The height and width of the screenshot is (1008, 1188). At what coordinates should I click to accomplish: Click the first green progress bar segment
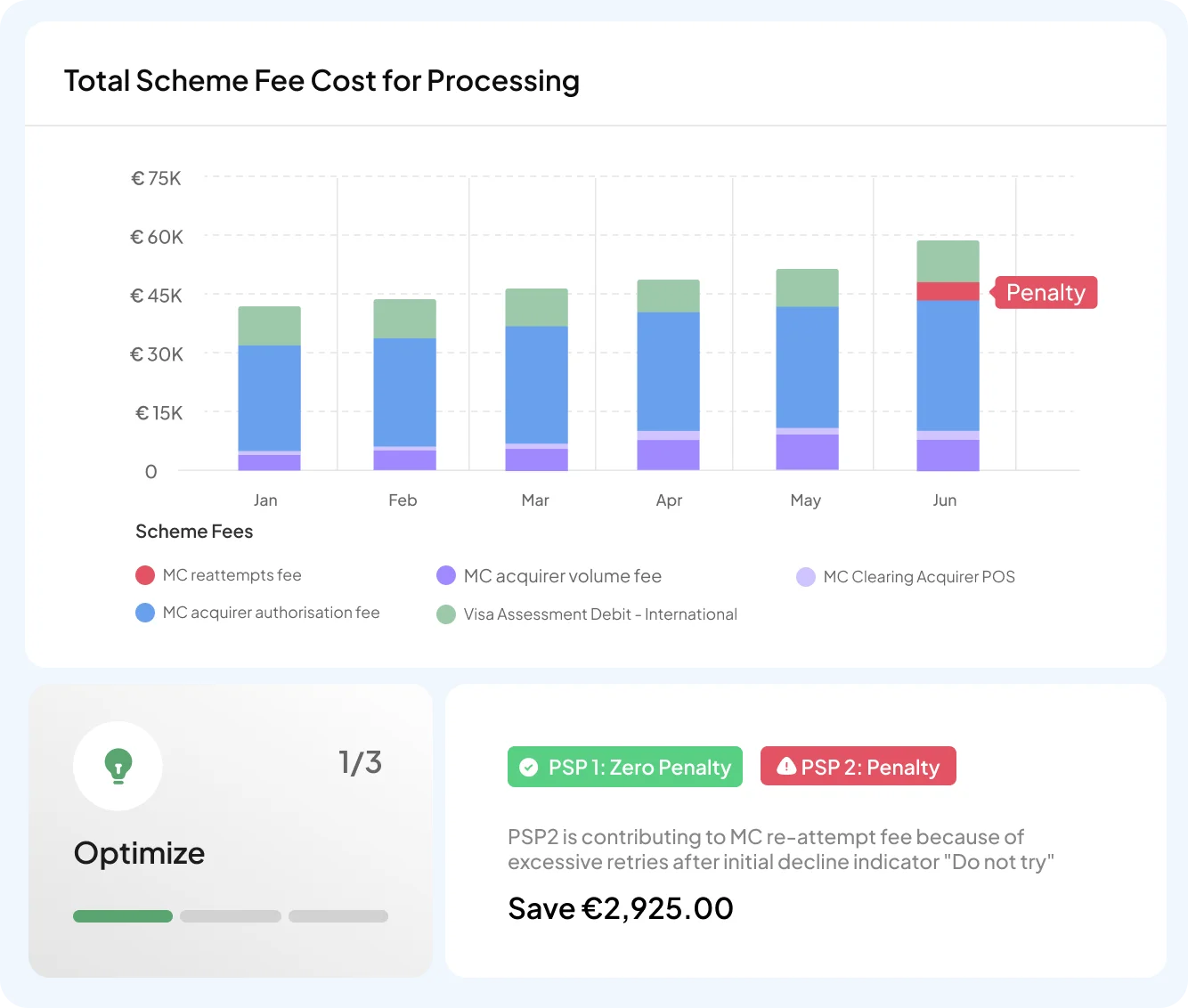click(x=123, y=916)
